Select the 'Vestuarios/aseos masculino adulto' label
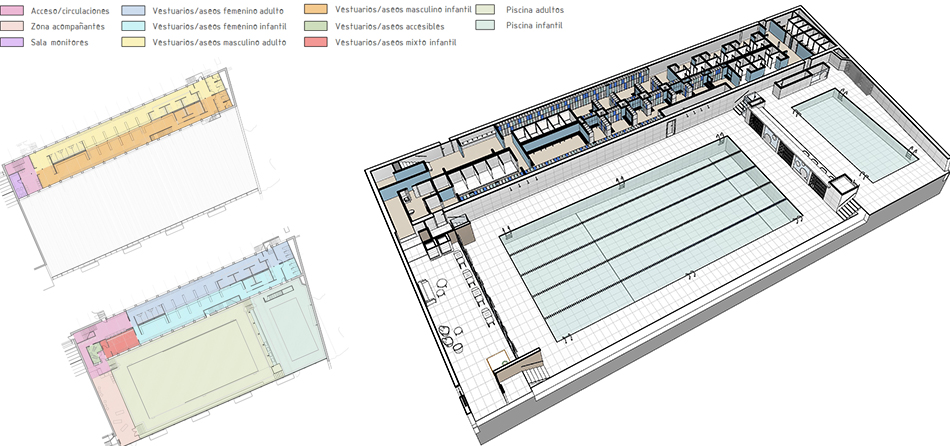 tap(219, 42)
